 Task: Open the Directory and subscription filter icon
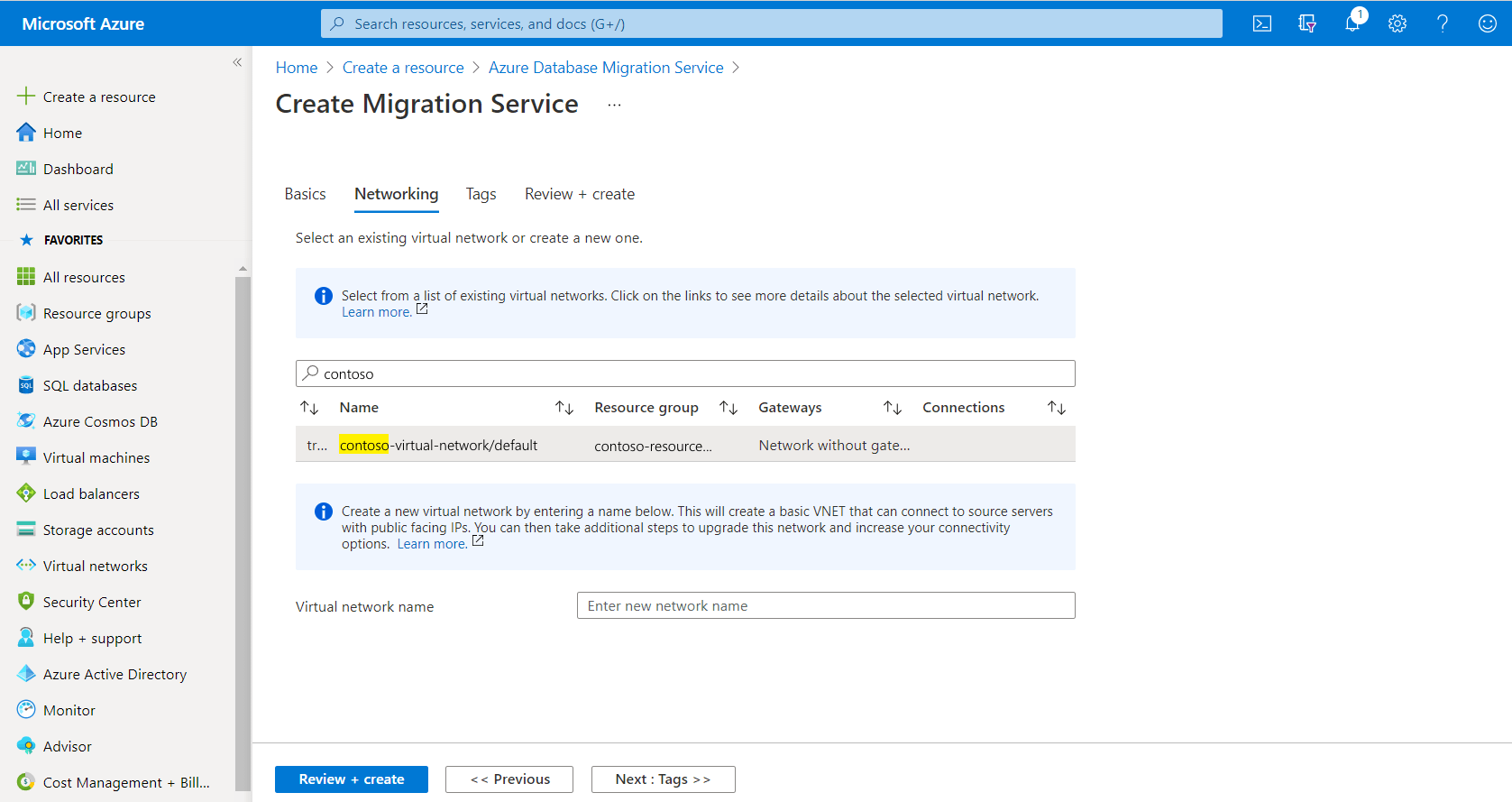point(1307,24)
